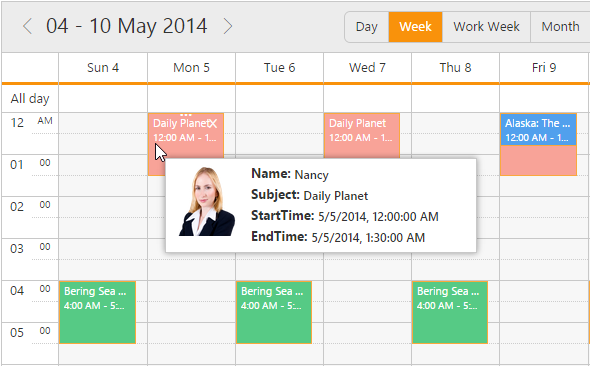Open the Wednesday Daily Planet appointment
This screenshot has height=366, width=590.
click(x=362, y=135)
